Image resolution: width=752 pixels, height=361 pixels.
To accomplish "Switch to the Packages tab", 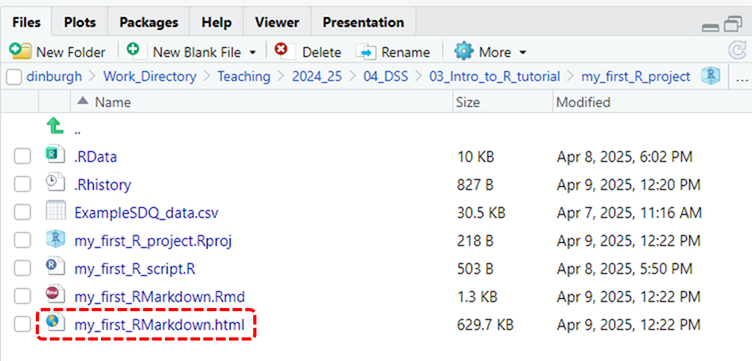I will click(x=149, y=23).
